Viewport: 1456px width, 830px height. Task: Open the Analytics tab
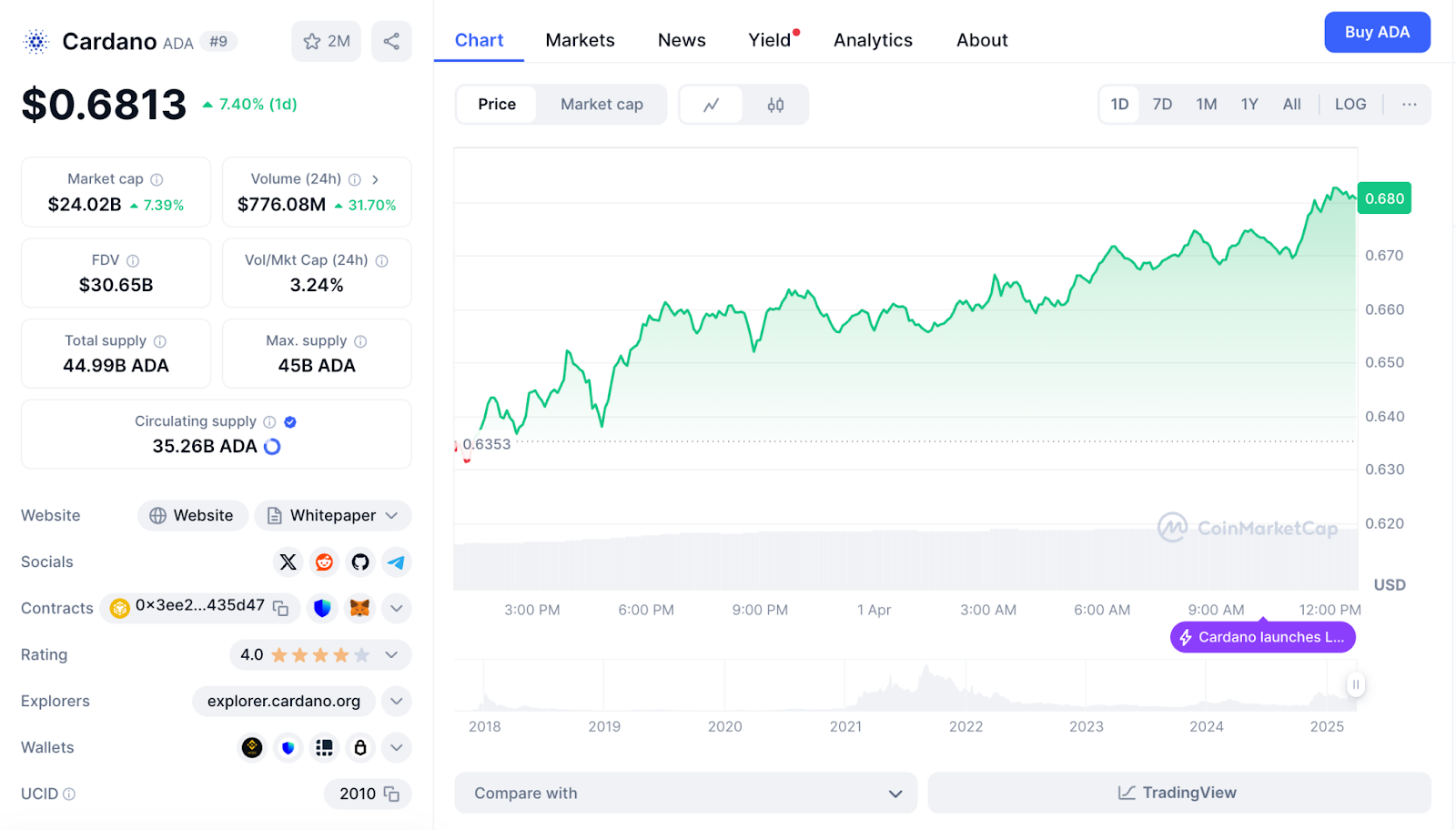point(873,40)
